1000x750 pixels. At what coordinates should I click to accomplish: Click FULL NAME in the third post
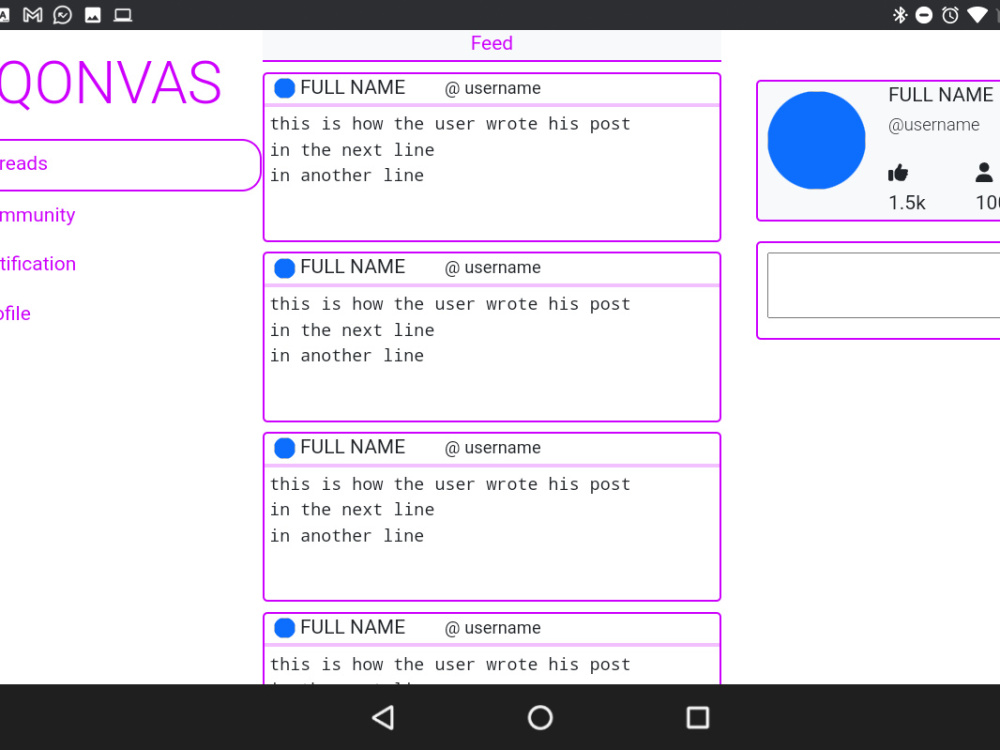point(353,447)
